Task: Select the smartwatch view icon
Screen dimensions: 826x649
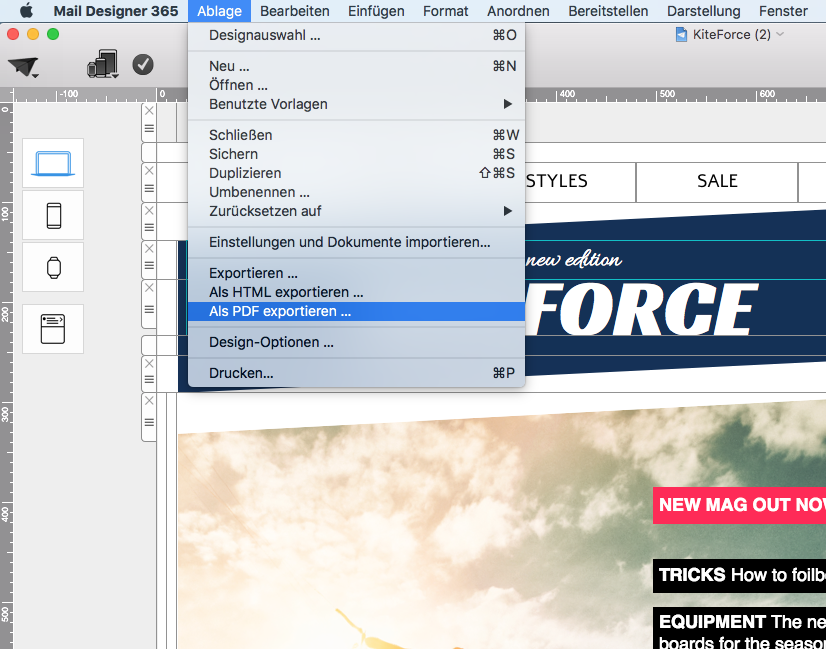Action: point(53,267)
